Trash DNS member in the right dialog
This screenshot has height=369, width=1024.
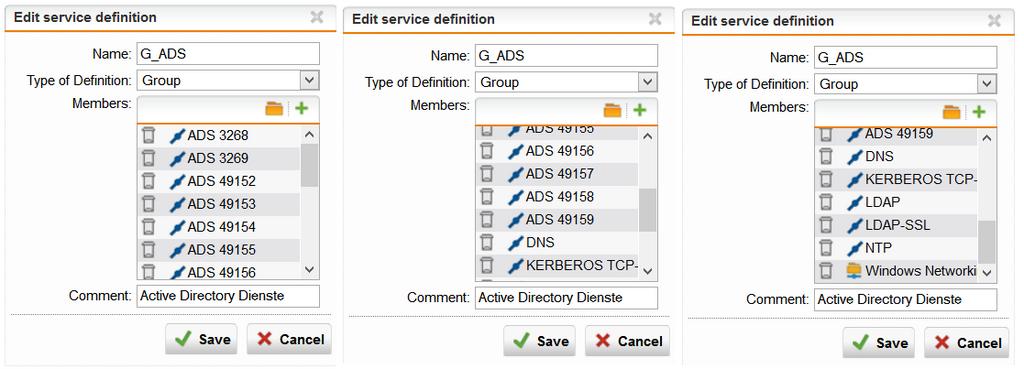pyautogui.click(x=826, y=156)
